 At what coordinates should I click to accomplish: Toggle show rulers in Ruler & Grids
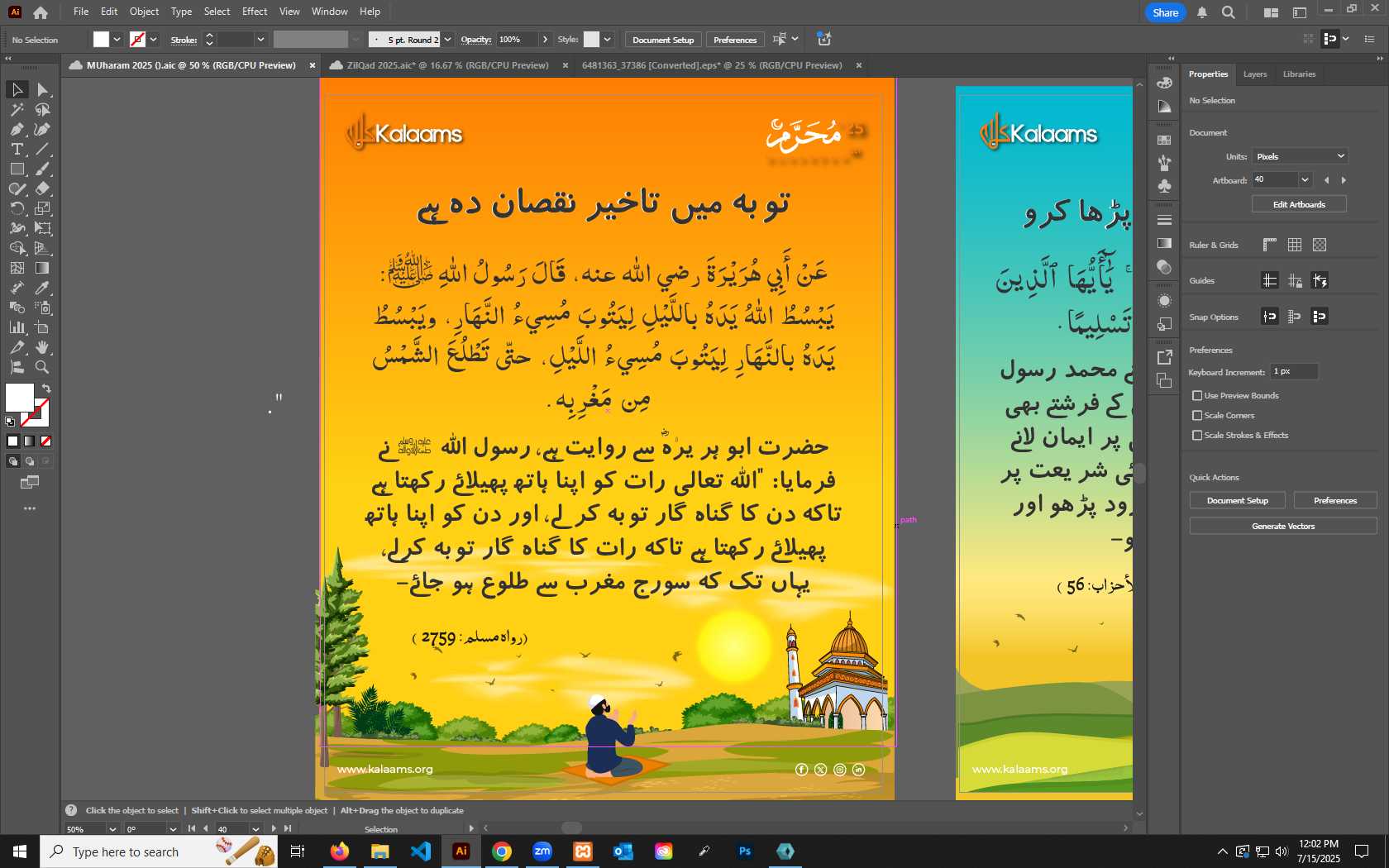1270,245
